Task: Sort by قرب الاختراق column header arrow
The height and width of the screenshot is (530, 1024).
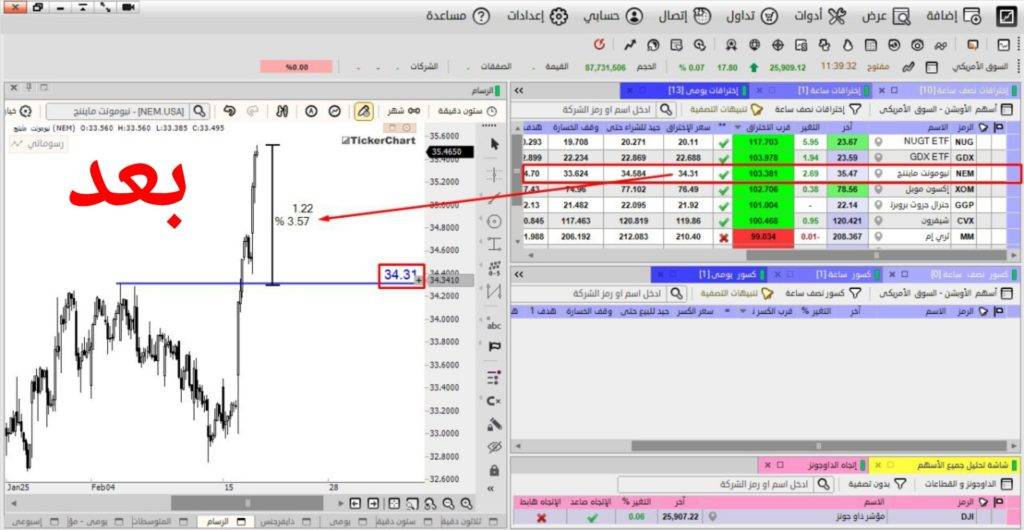Action: click(739, 127)
